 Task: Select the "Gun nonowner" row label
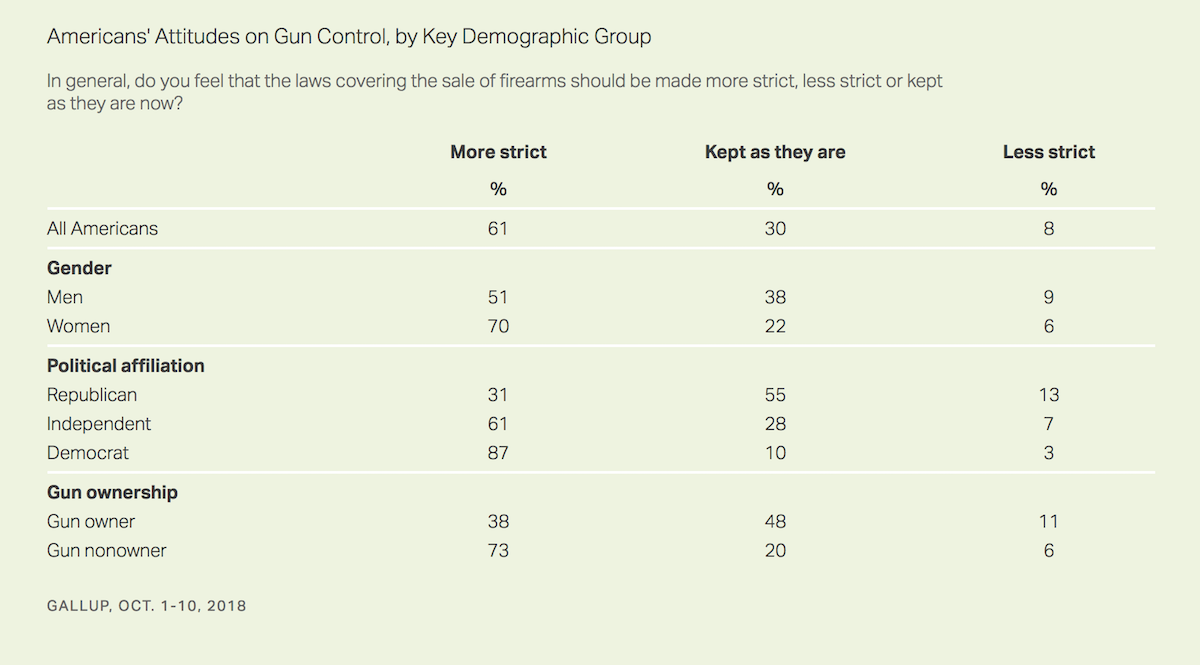click(x=107, y=550)
